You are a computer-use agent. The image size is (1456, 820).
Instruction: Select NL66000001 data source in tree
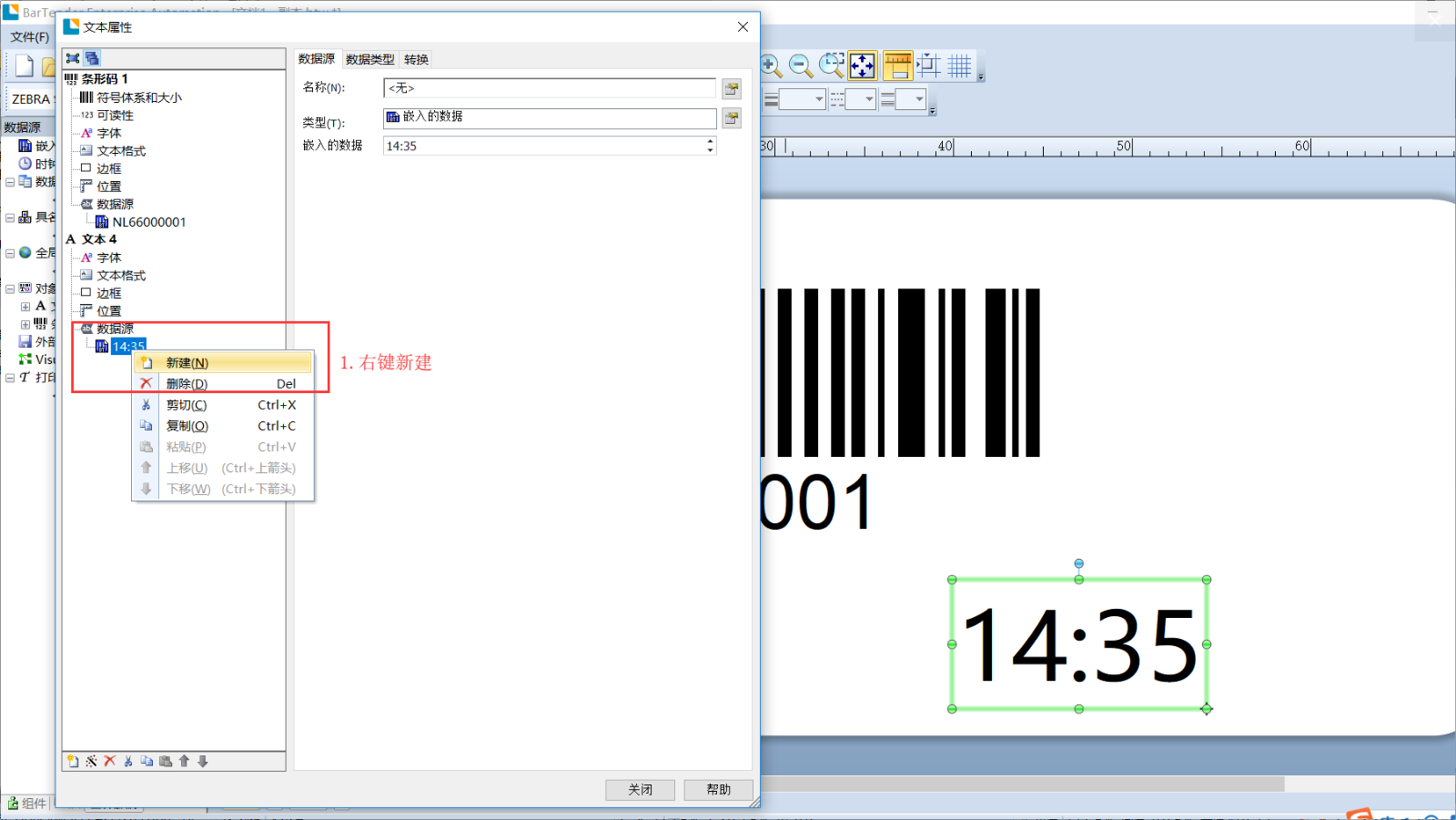coord(148,222)
